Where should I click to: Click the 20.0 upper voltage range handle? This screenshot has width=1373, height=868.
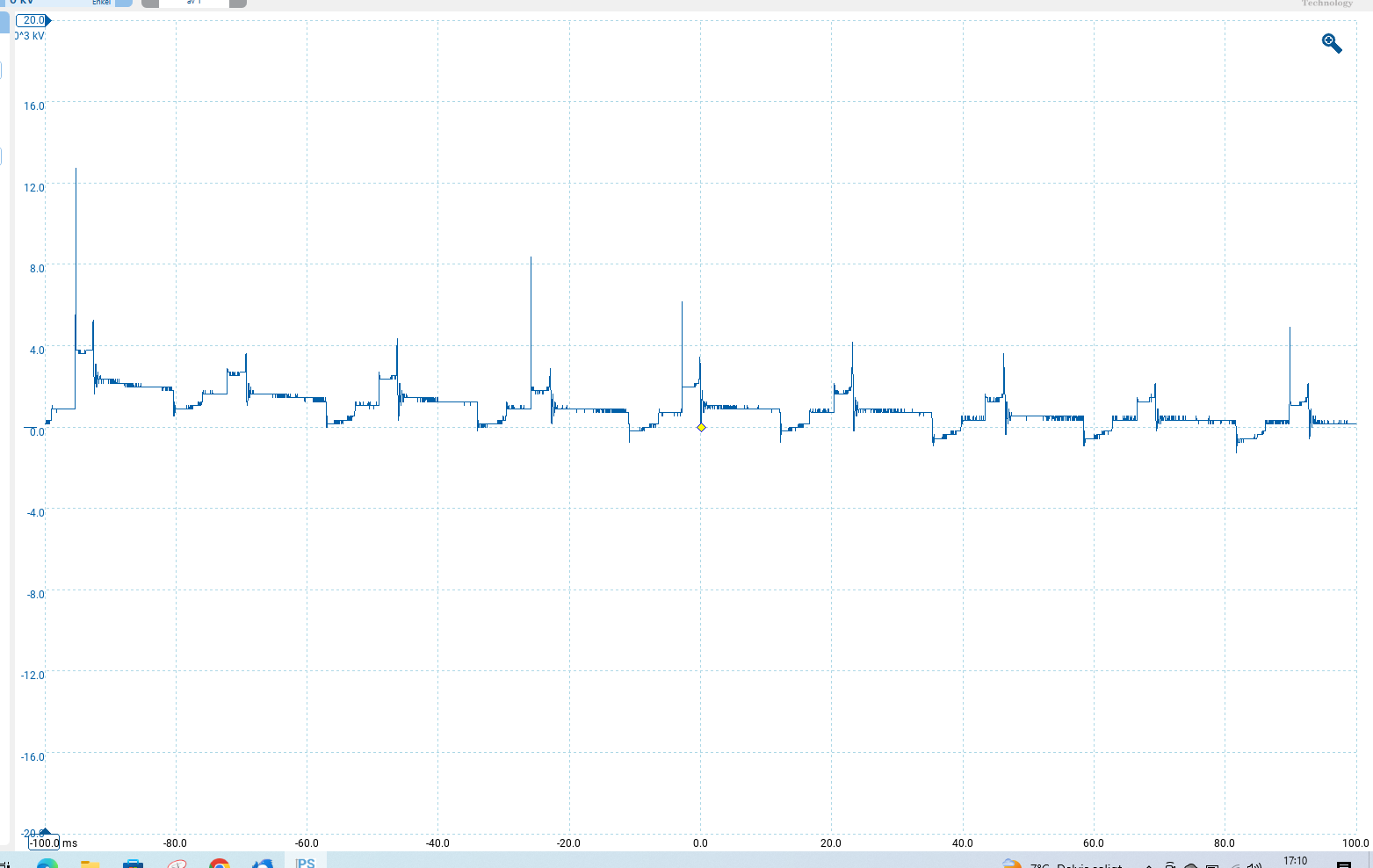(33, 20)
